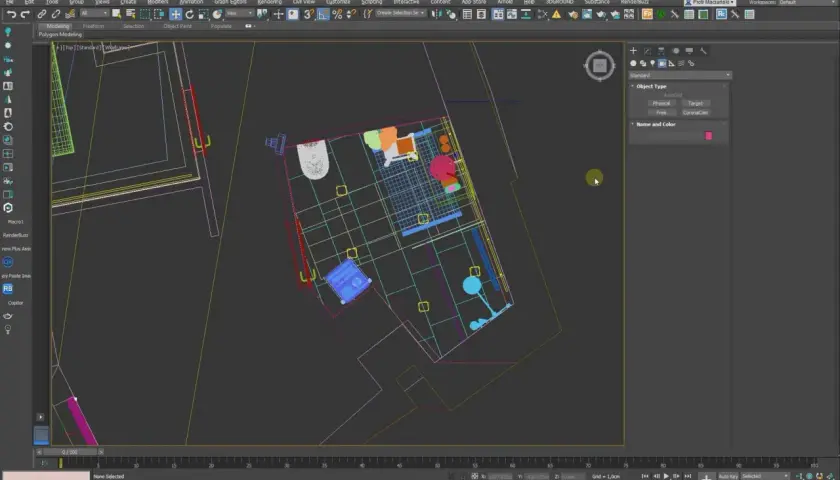The image size is (840, 480).
Task: Open the Rendered Frame Window icon
Action: [587, 14]
